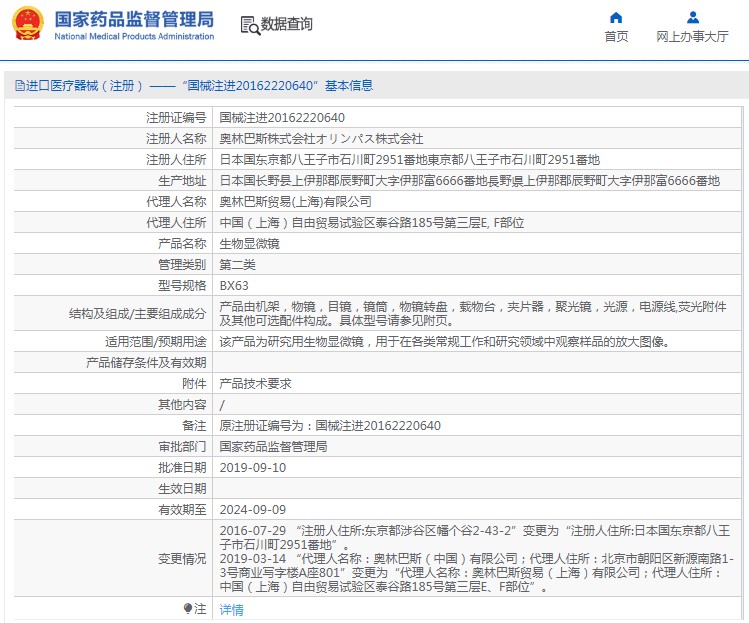Click approval date 2019-09-10

253,468
